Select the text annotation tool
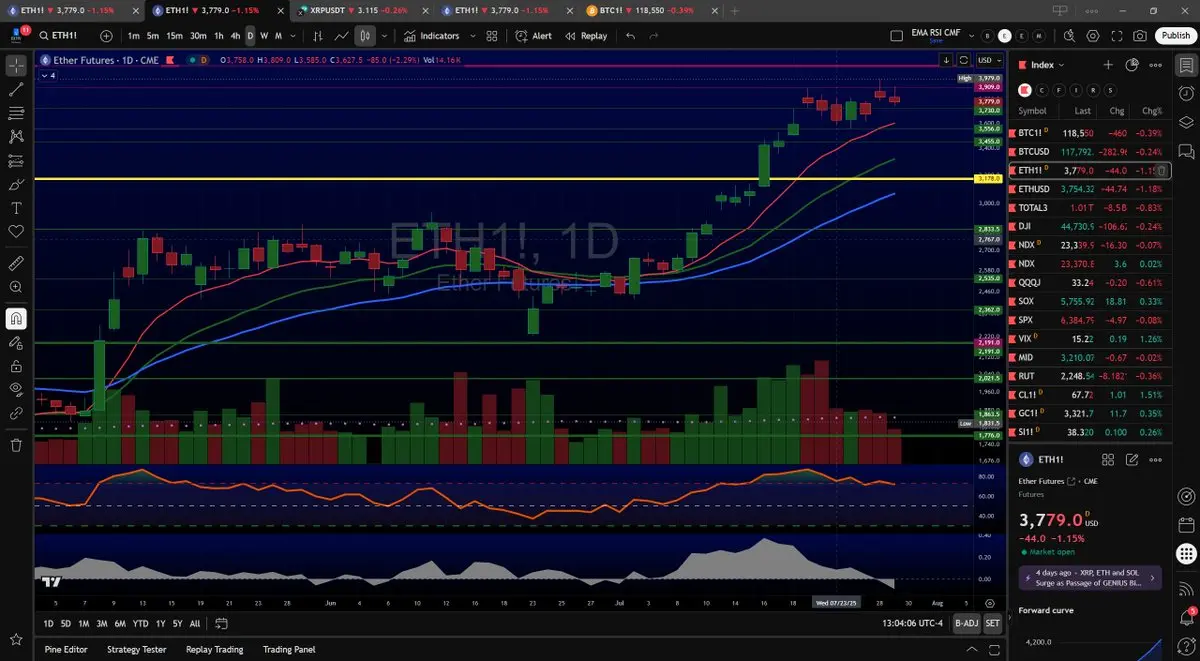This screenshot has width=1200, height=661. (16, 208)
